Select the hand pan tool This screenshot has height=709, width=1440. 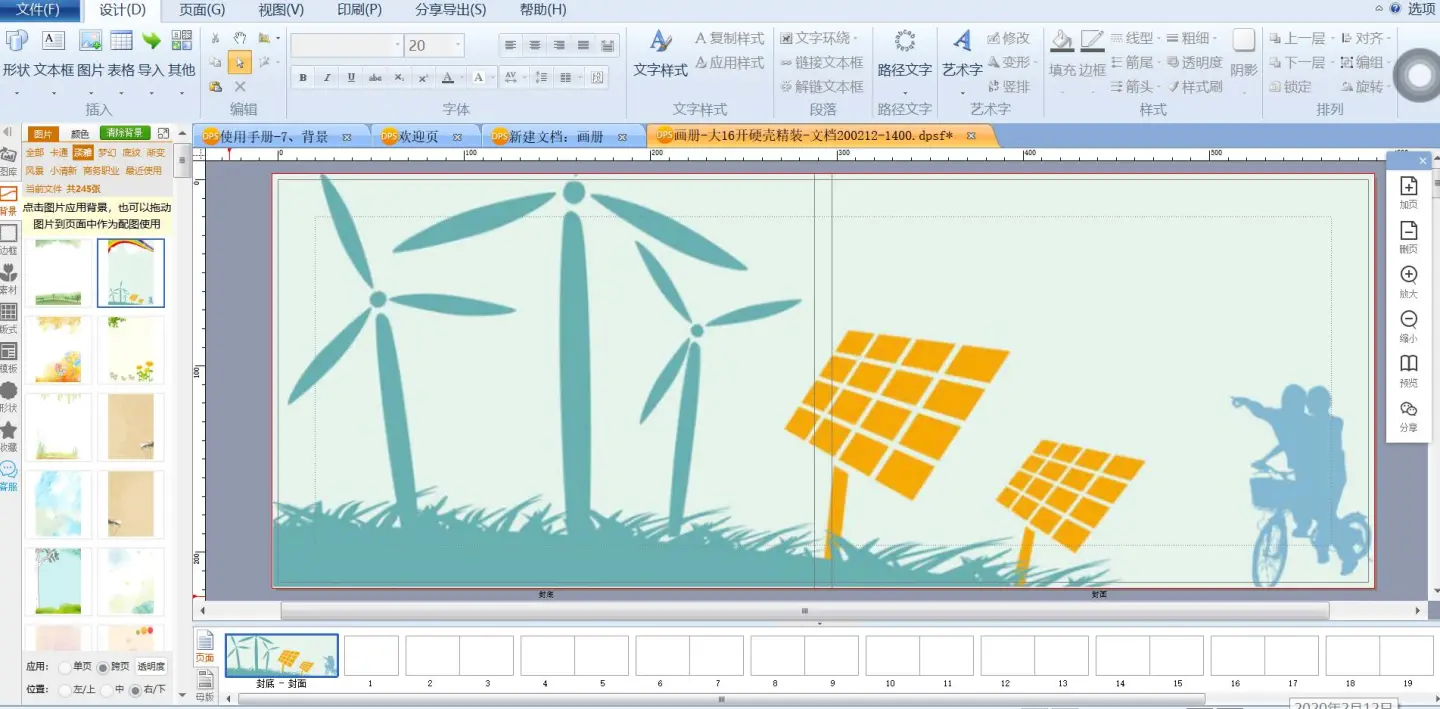240,38
